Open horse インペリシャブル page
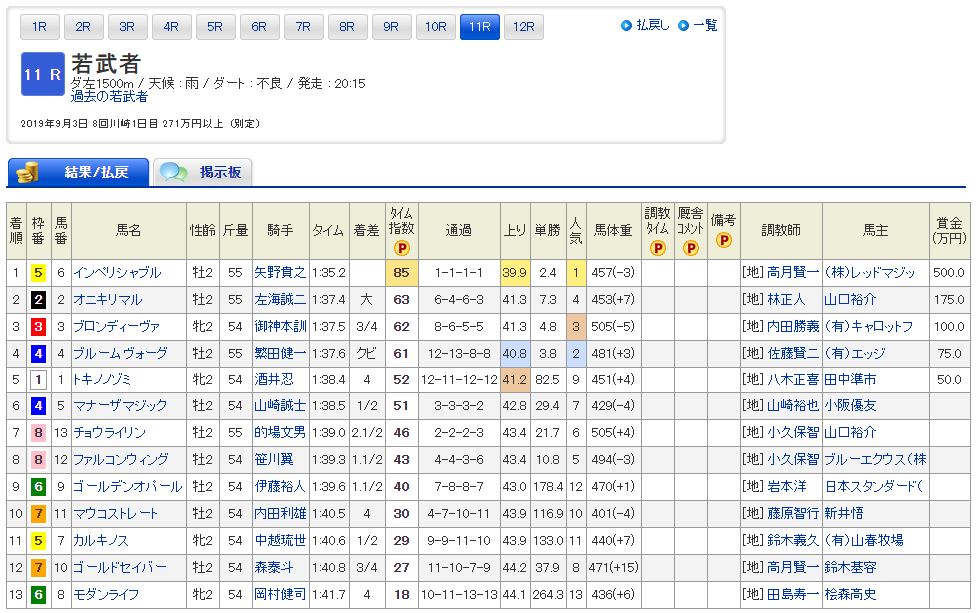 117,273
